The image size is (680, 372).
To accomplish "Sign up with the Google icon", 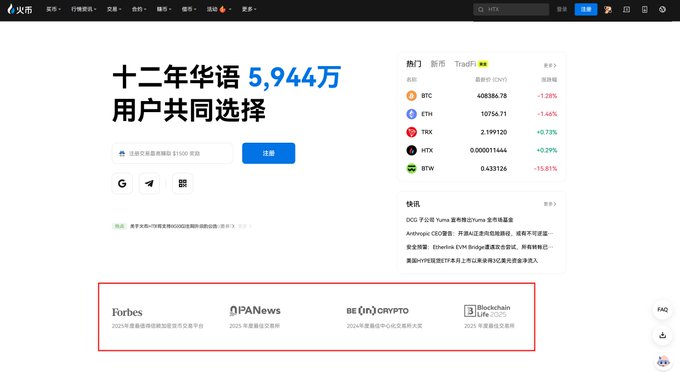I will (122, 183).
